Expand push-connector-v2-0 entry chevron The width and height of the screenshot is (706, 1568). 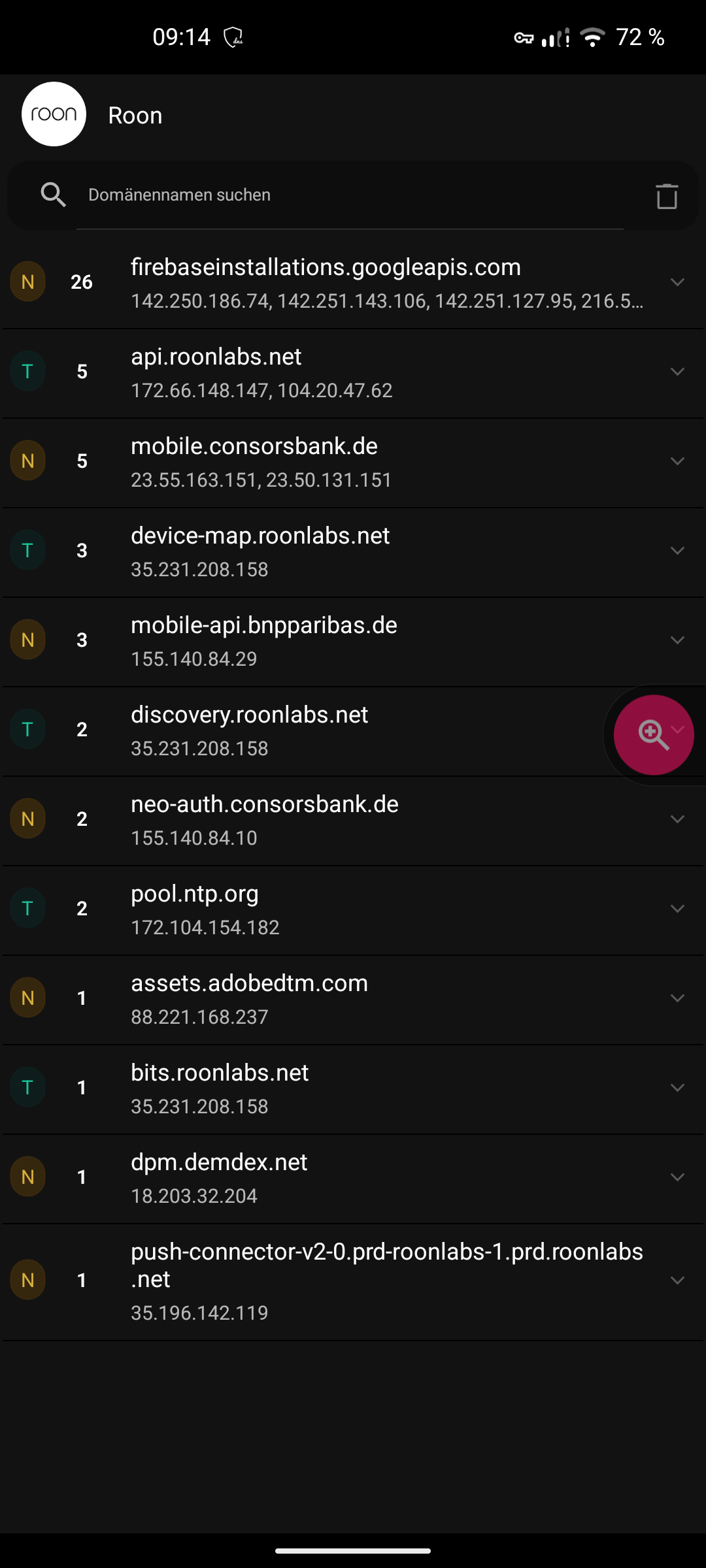click(x=677, y=1280)
